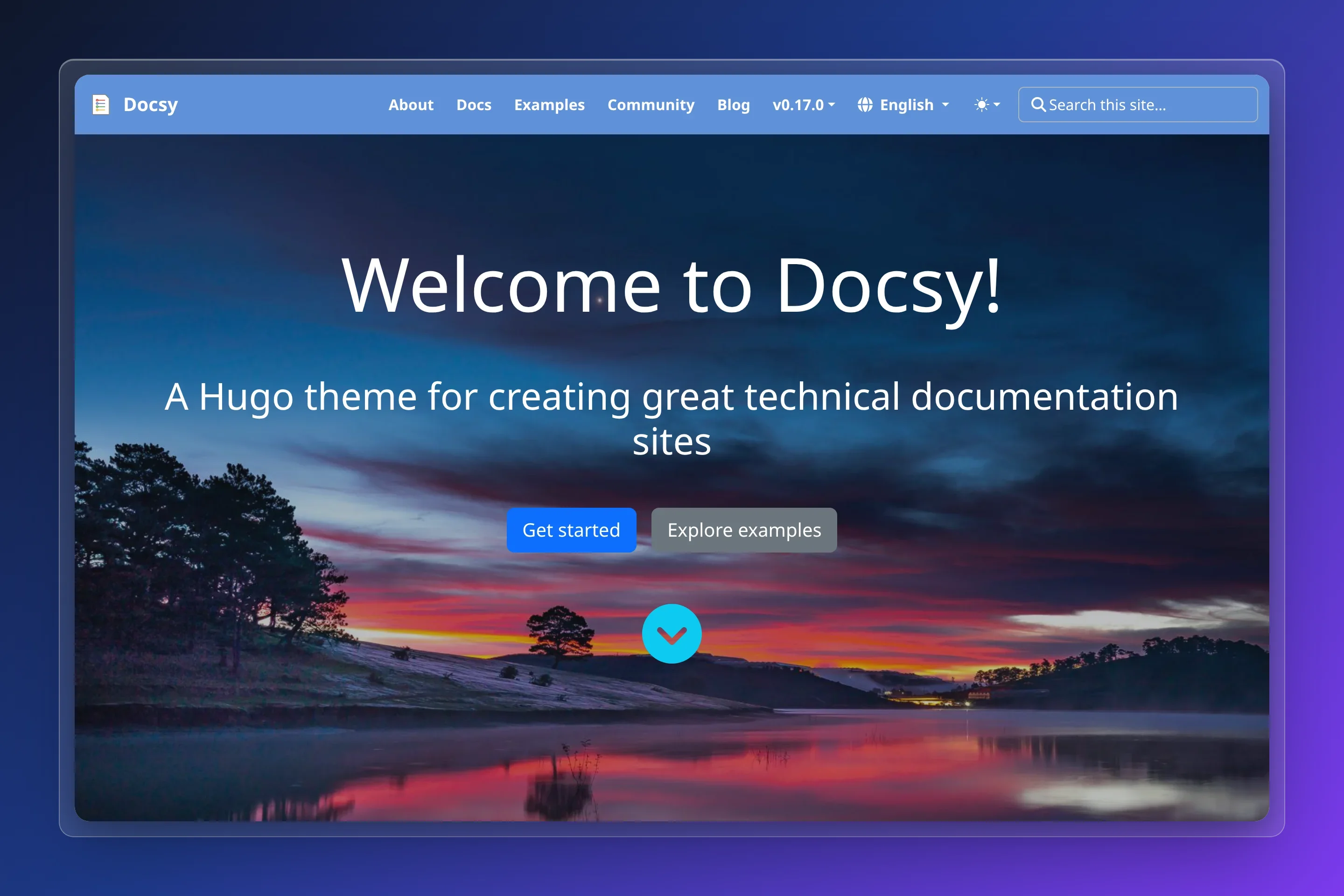
Task: Click the Docsy document logo icon
Action: (101, 105)
